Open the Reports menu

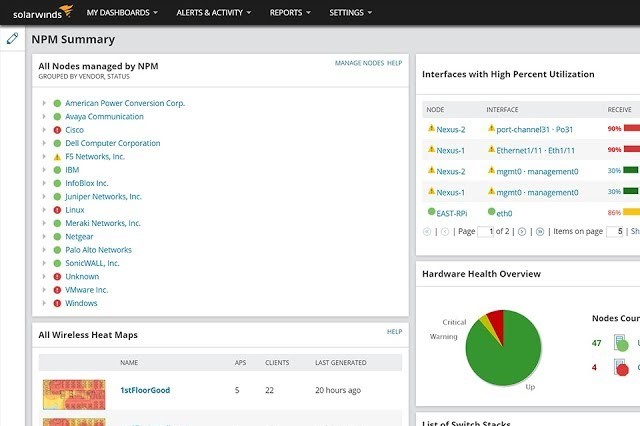pos(290,13)
